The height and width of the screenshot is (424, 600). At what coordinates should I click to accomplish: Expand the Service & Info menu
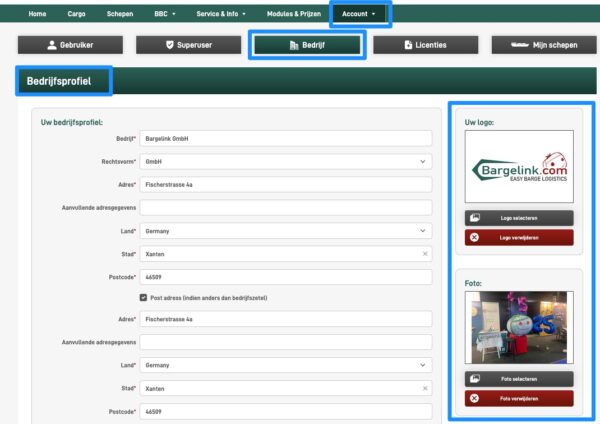(x=221, y=14)
